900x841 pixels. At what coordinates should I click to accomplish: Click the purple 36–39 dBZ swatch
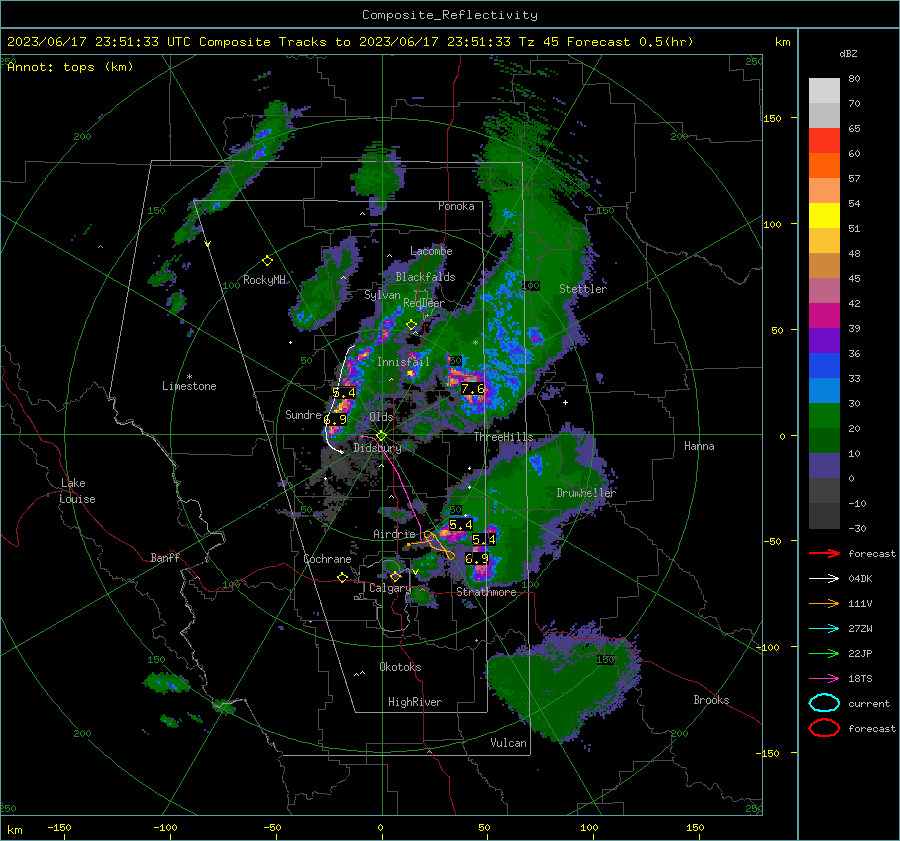click(824, 341)
